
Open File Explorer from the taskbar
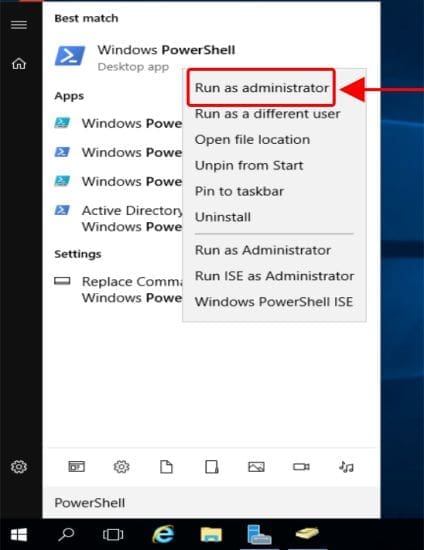[x=211, y=535]
